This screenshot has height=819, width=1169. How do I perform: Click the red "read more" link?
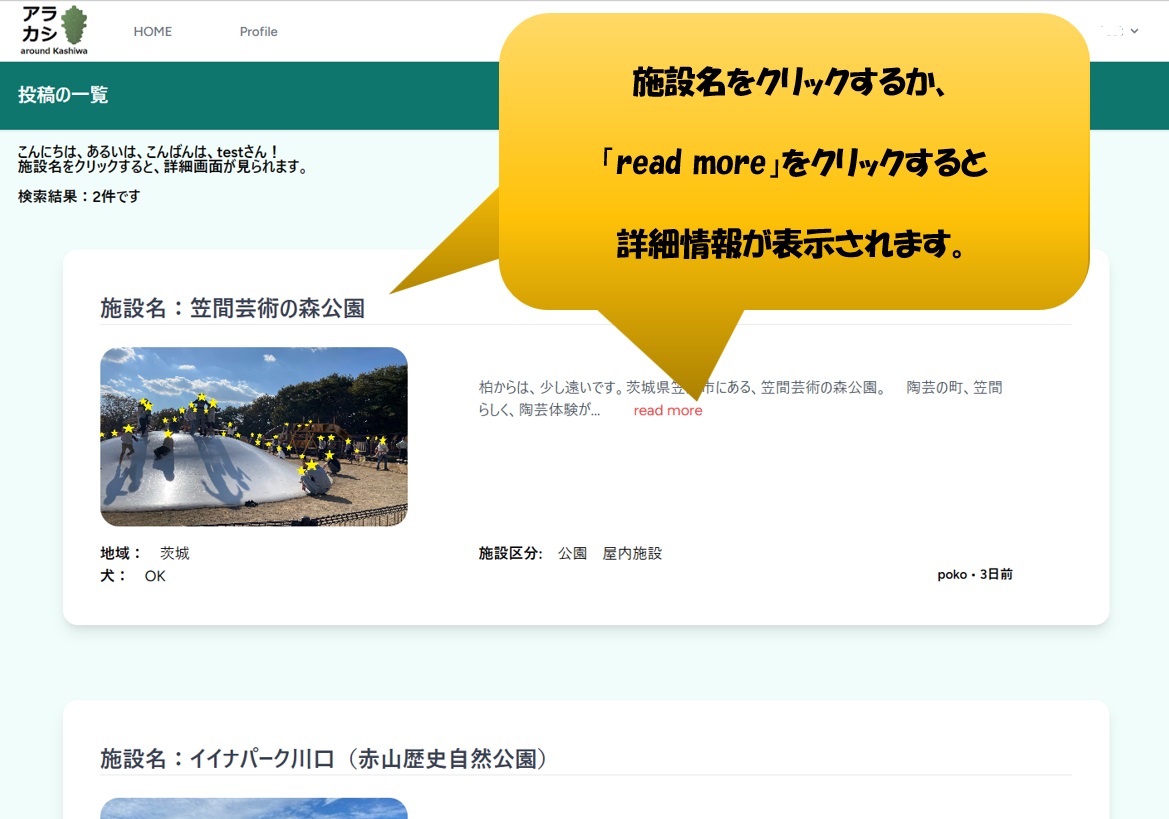coord(668,411)
